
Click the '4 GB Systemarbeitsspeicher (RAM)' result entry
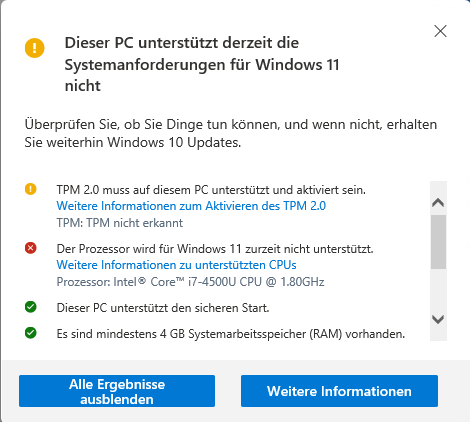point(231,334)
